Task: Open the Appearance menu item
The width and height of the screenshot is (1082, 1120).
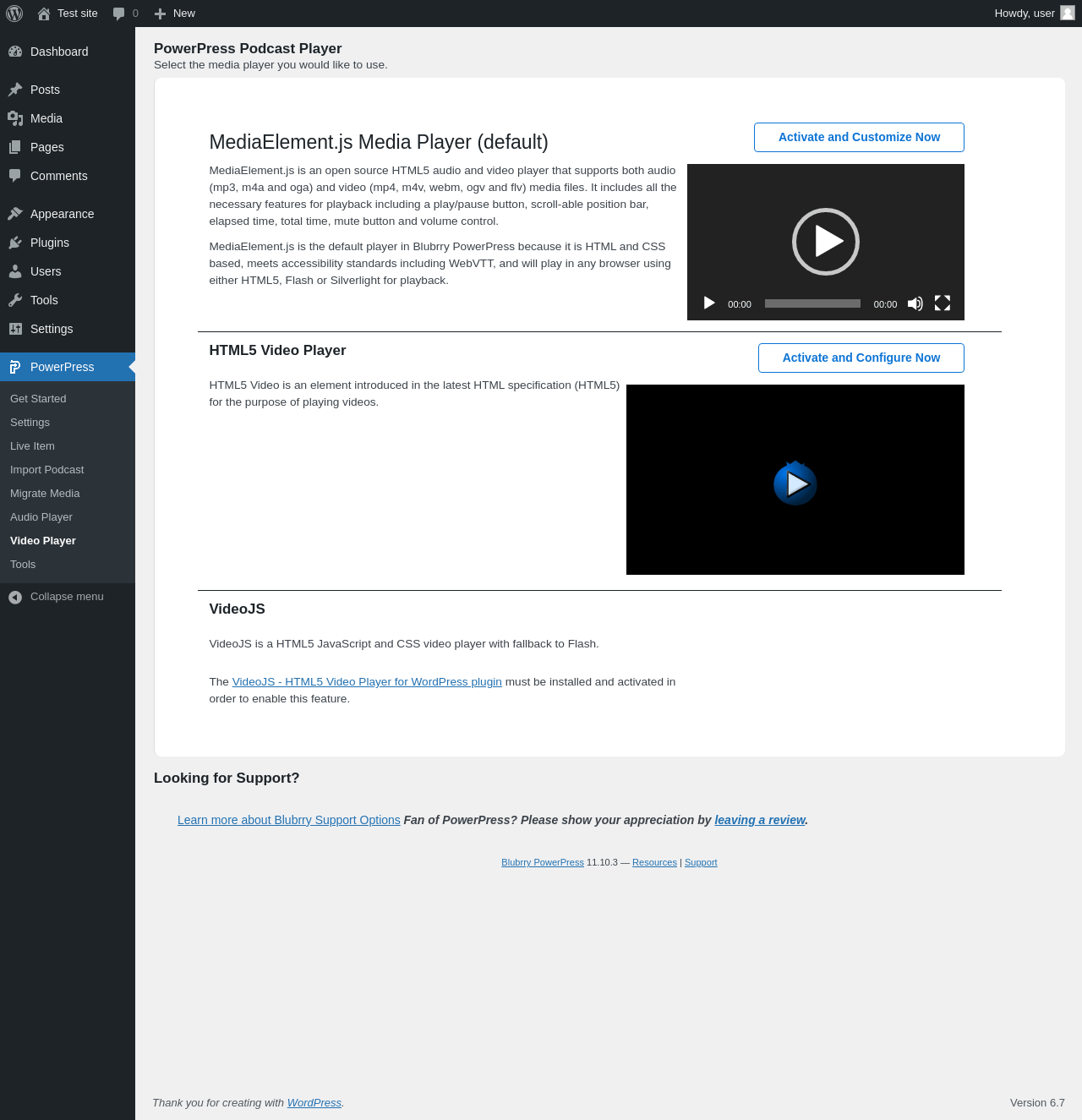Action: pyautogui.click(x=68, y=214)
